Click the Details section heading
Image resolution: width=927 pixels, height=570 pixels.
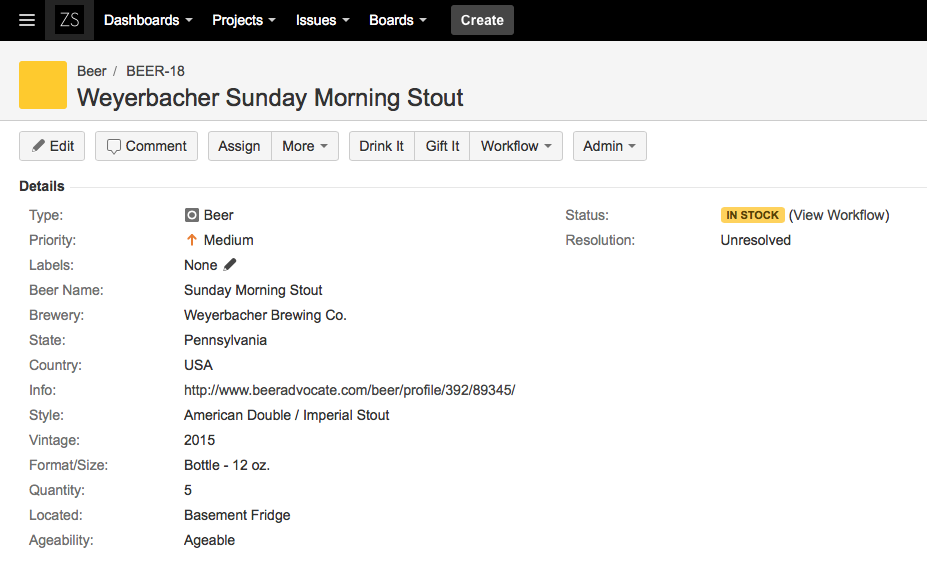pos(41,186)
